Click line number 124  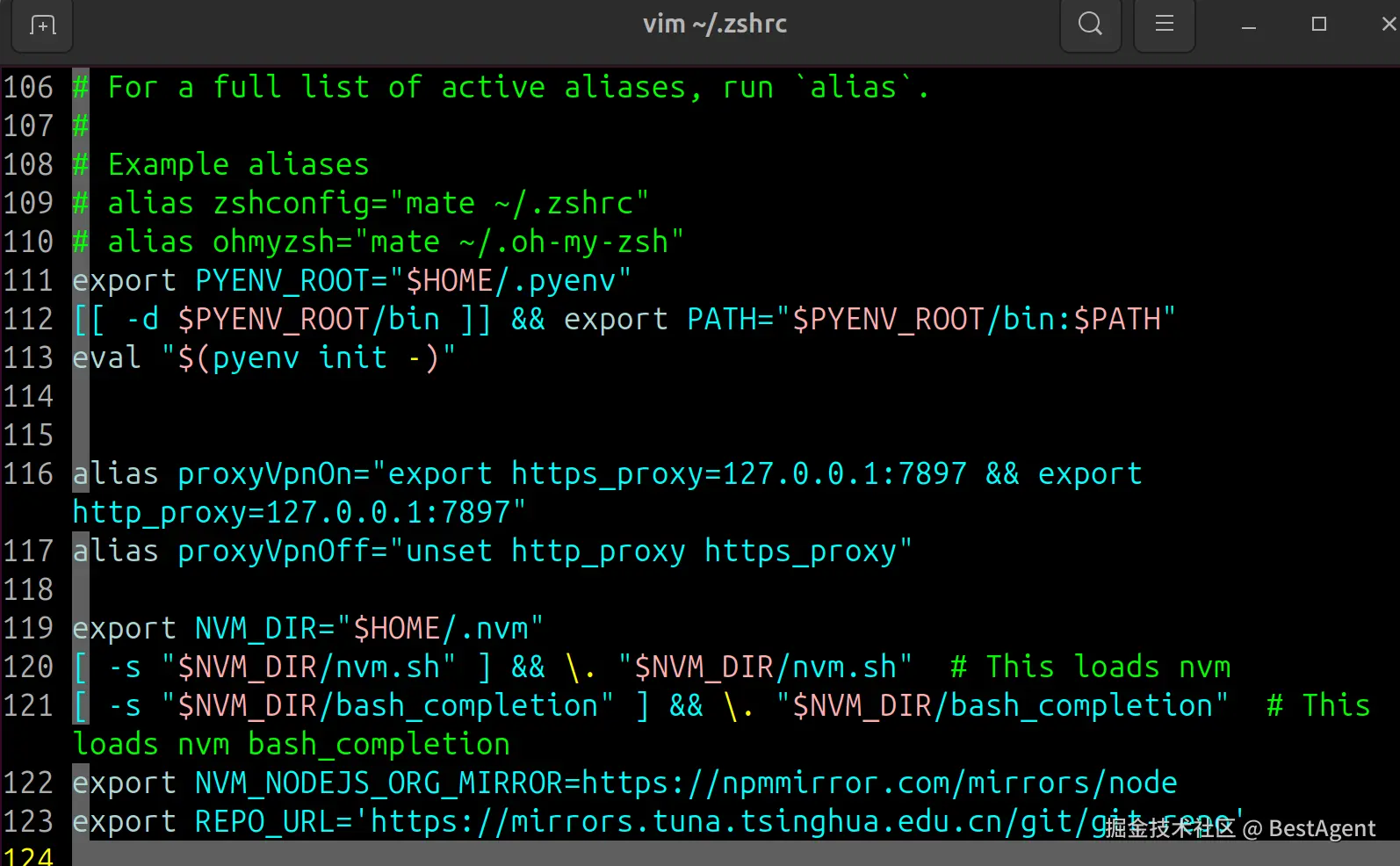pos(28,855)
